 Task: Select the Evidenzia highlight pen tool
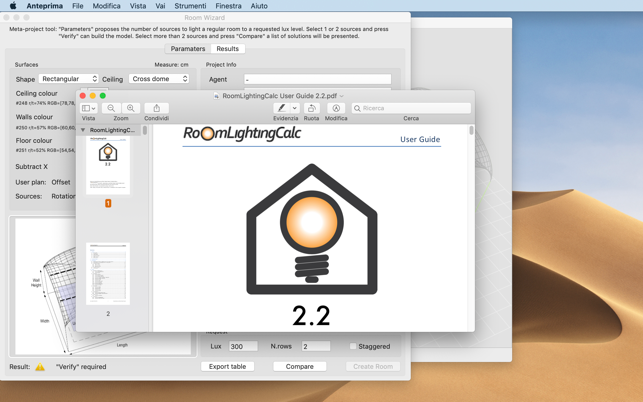[x=281, y=108]
